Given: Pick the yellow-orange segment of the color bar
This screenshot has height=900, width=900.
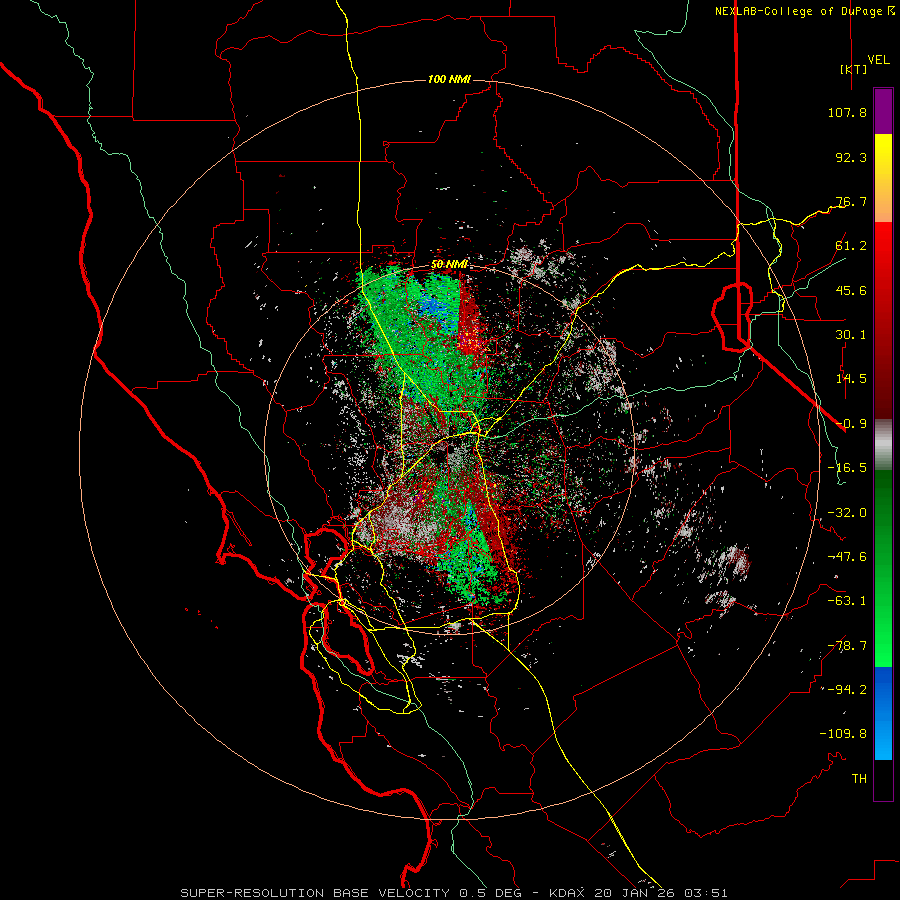Looking at the screenshot, I should 883,178.
